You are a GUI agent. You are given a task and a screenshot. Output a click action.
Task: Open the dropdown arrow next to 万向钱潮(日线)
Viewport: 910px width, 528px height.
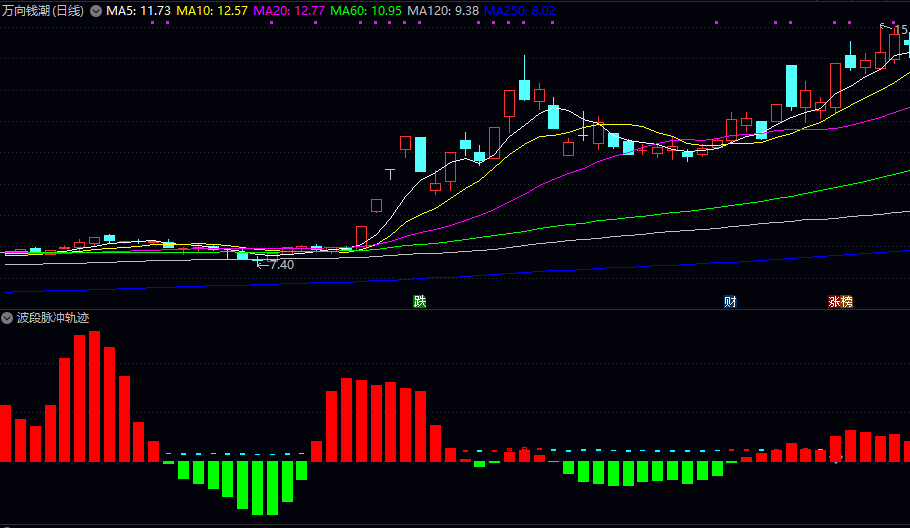pyautogui.click(x=96, y=10)
